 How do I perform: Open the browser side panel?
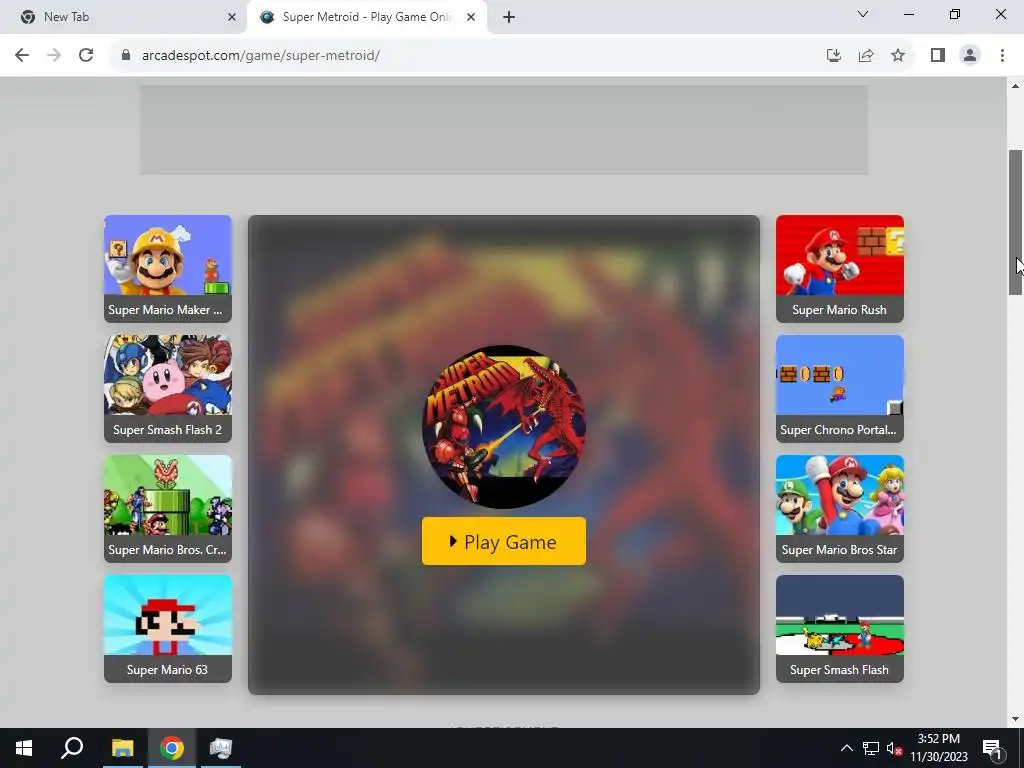938,56
